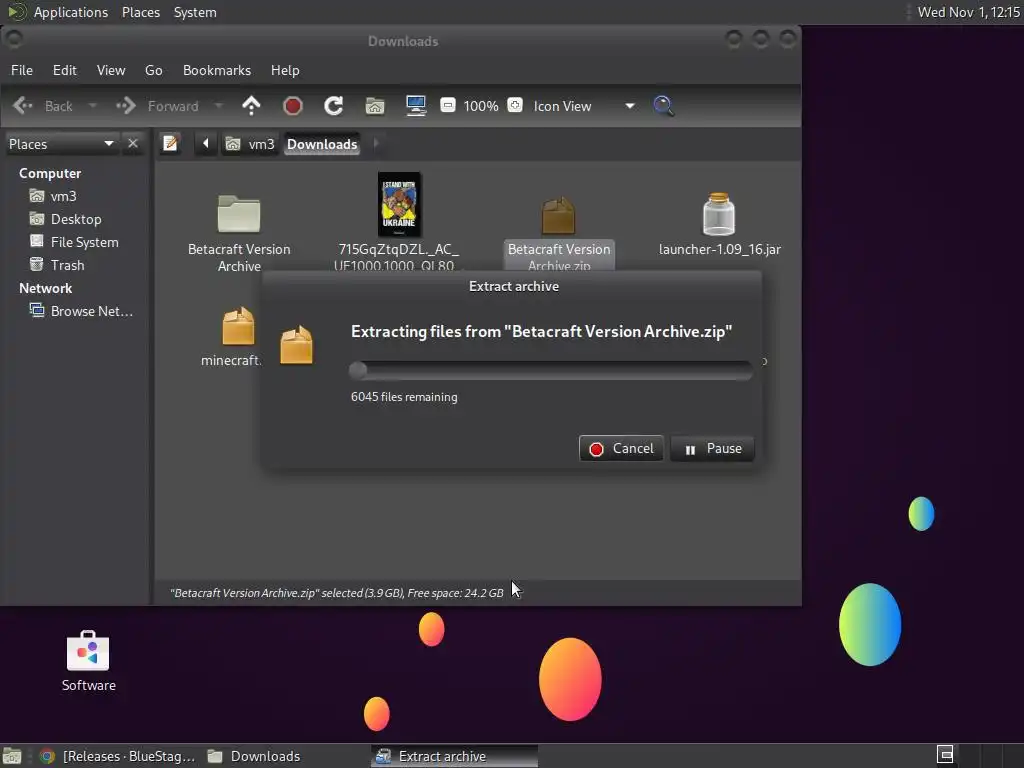Click the clock showing Wed Nov 1
Viewport: 1024px width, 768px height.
tap(968, 12)
